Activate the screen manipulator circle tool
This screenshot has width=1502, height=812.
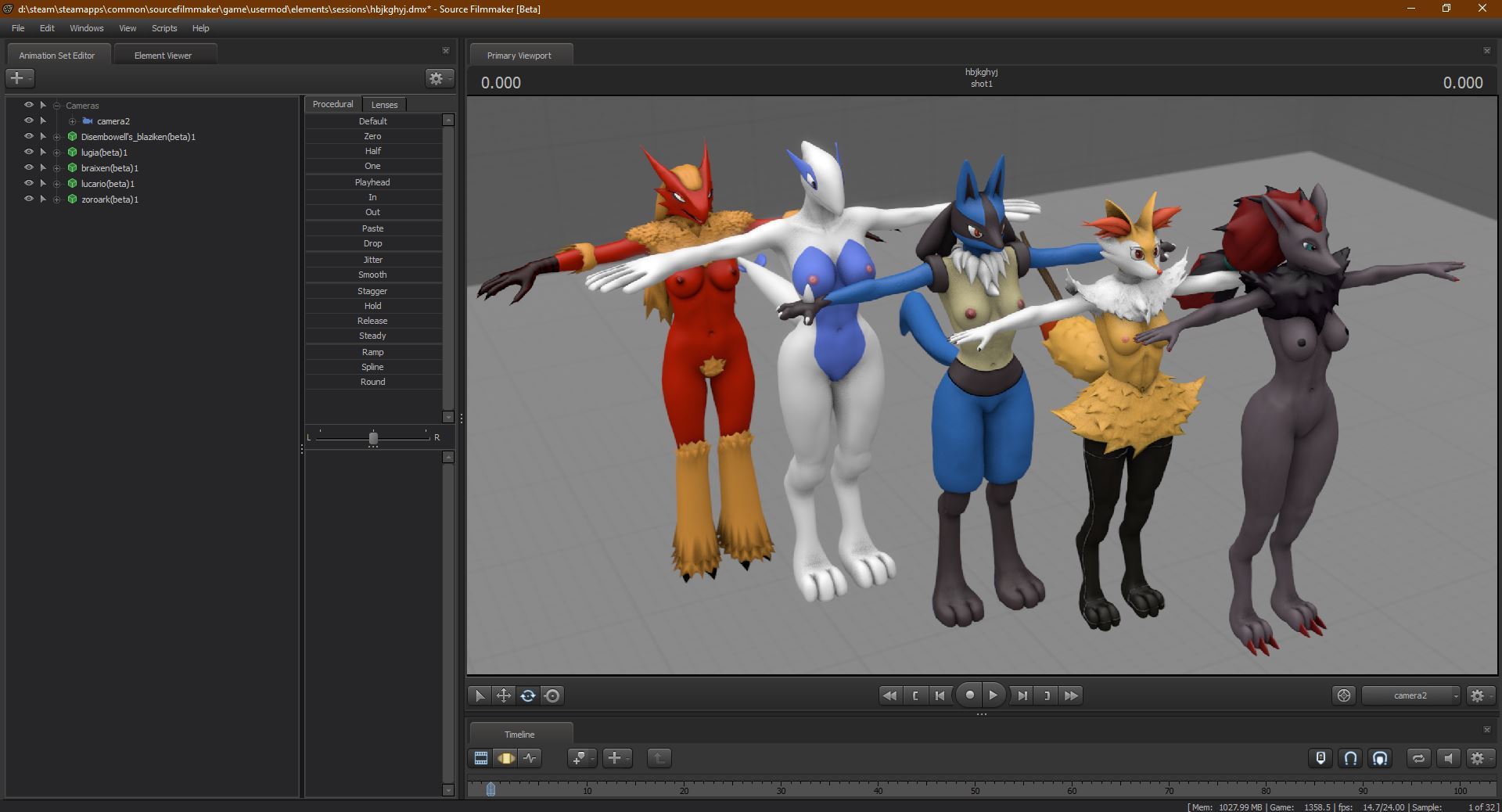(x=552, y=695)
